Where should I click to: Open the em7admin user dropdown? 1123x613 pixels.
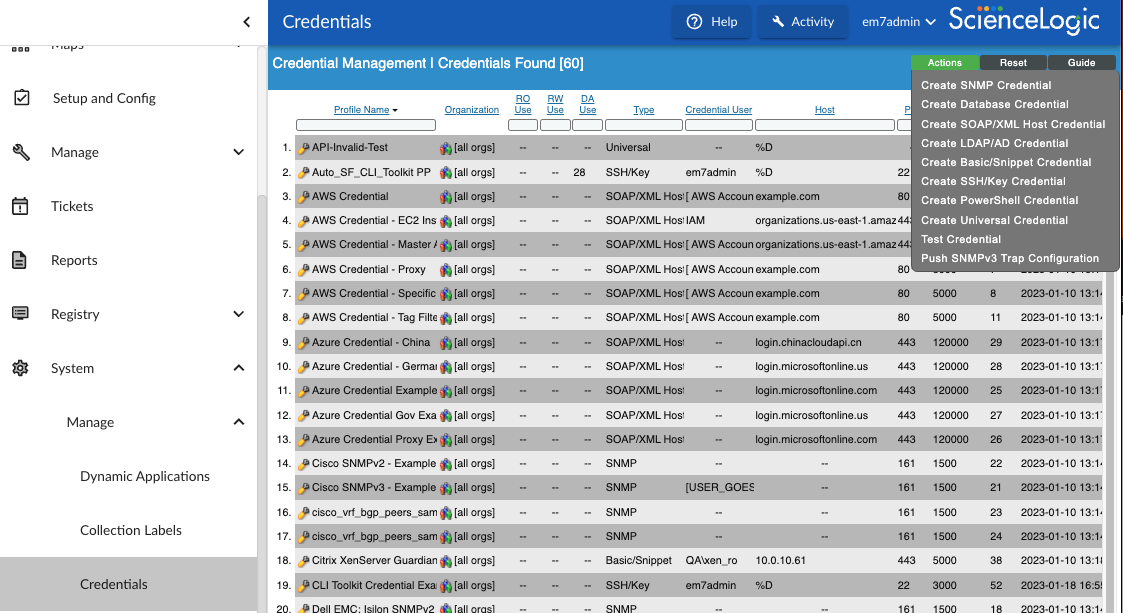click(898, 22)
